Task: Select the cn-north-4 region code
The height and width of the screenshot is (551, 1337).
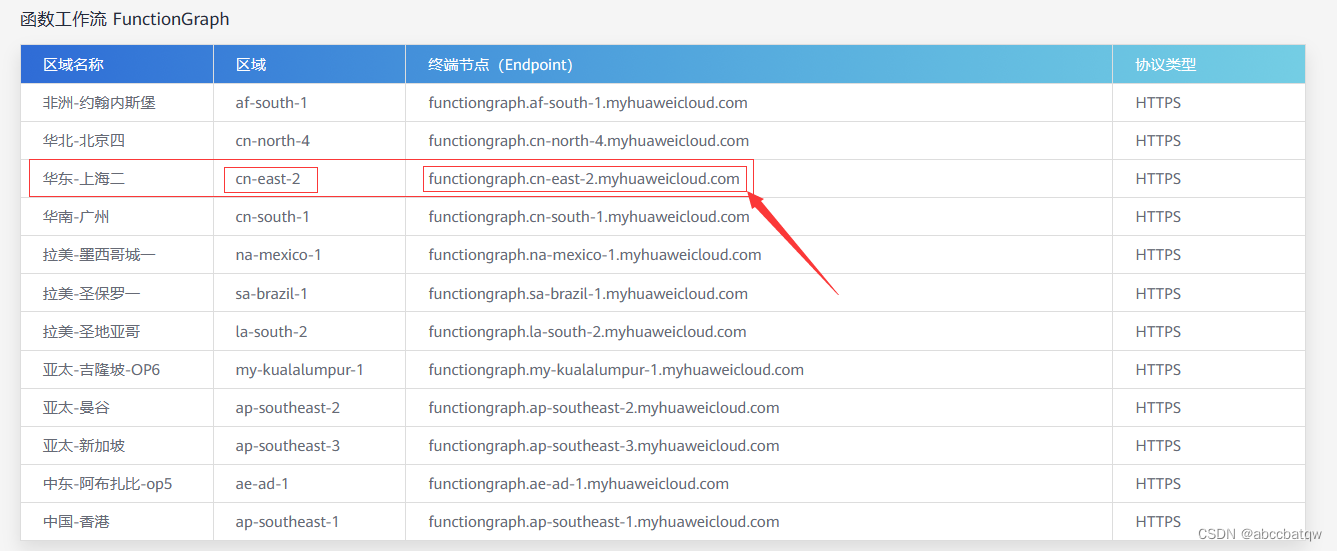Action: 273,141
